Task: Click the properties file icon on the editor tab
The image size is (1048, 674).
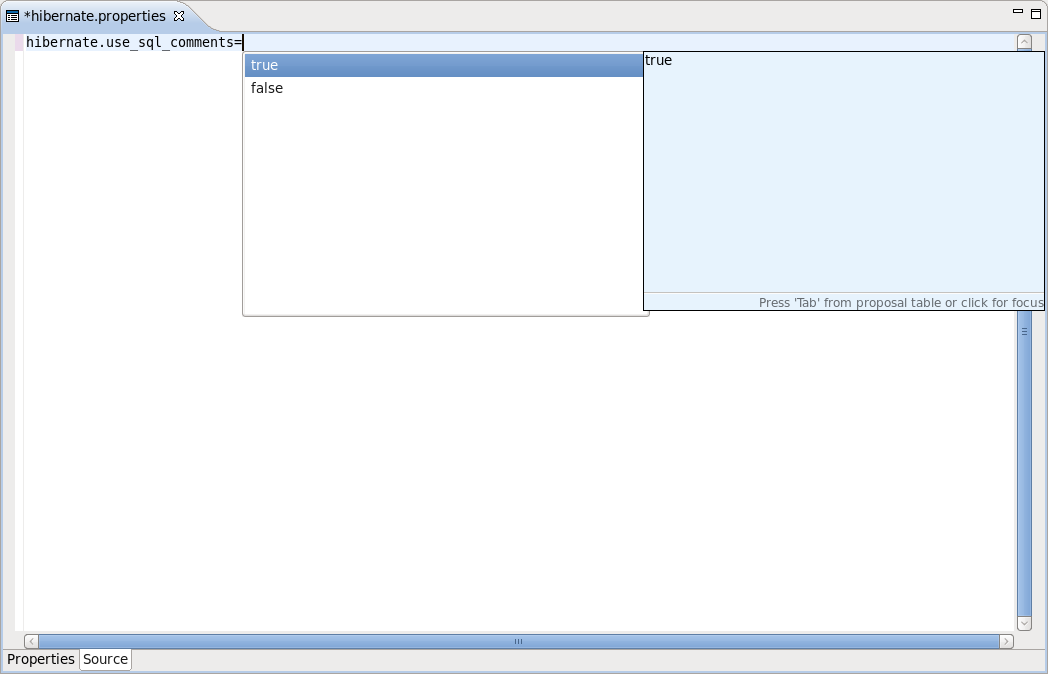Action: pyautogui.click(x=11, y=16)
